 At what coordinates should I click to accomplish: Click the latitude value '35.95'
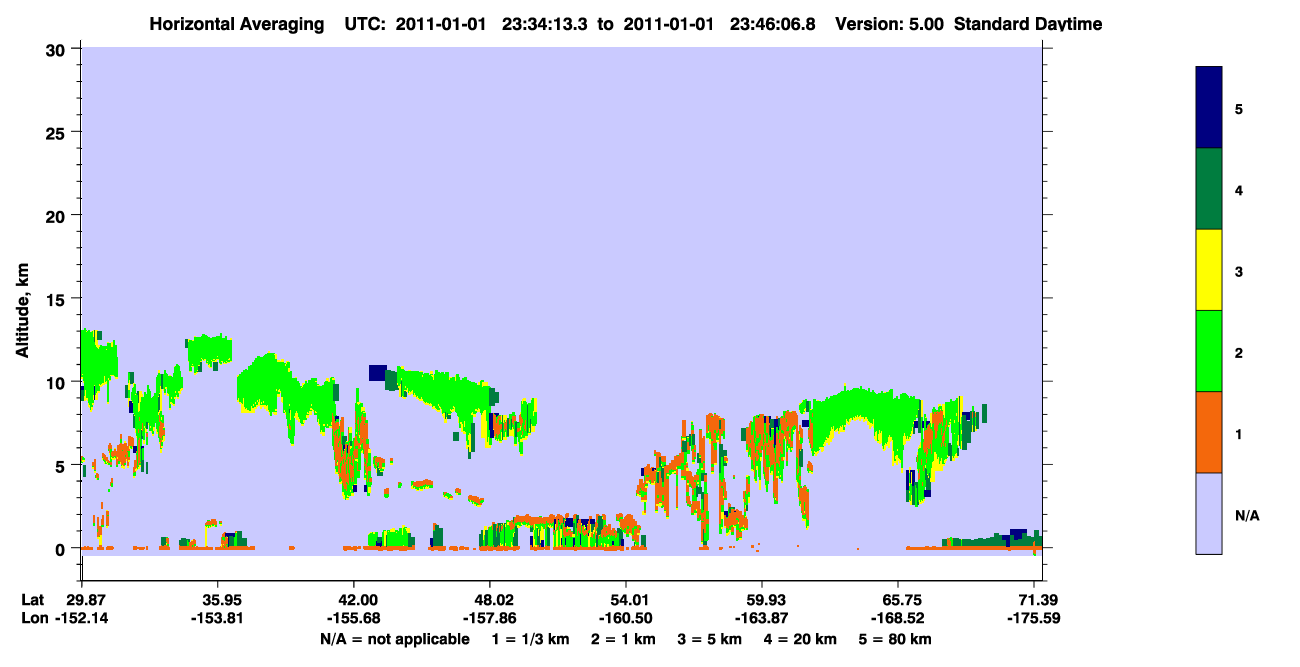coord(218,599)
